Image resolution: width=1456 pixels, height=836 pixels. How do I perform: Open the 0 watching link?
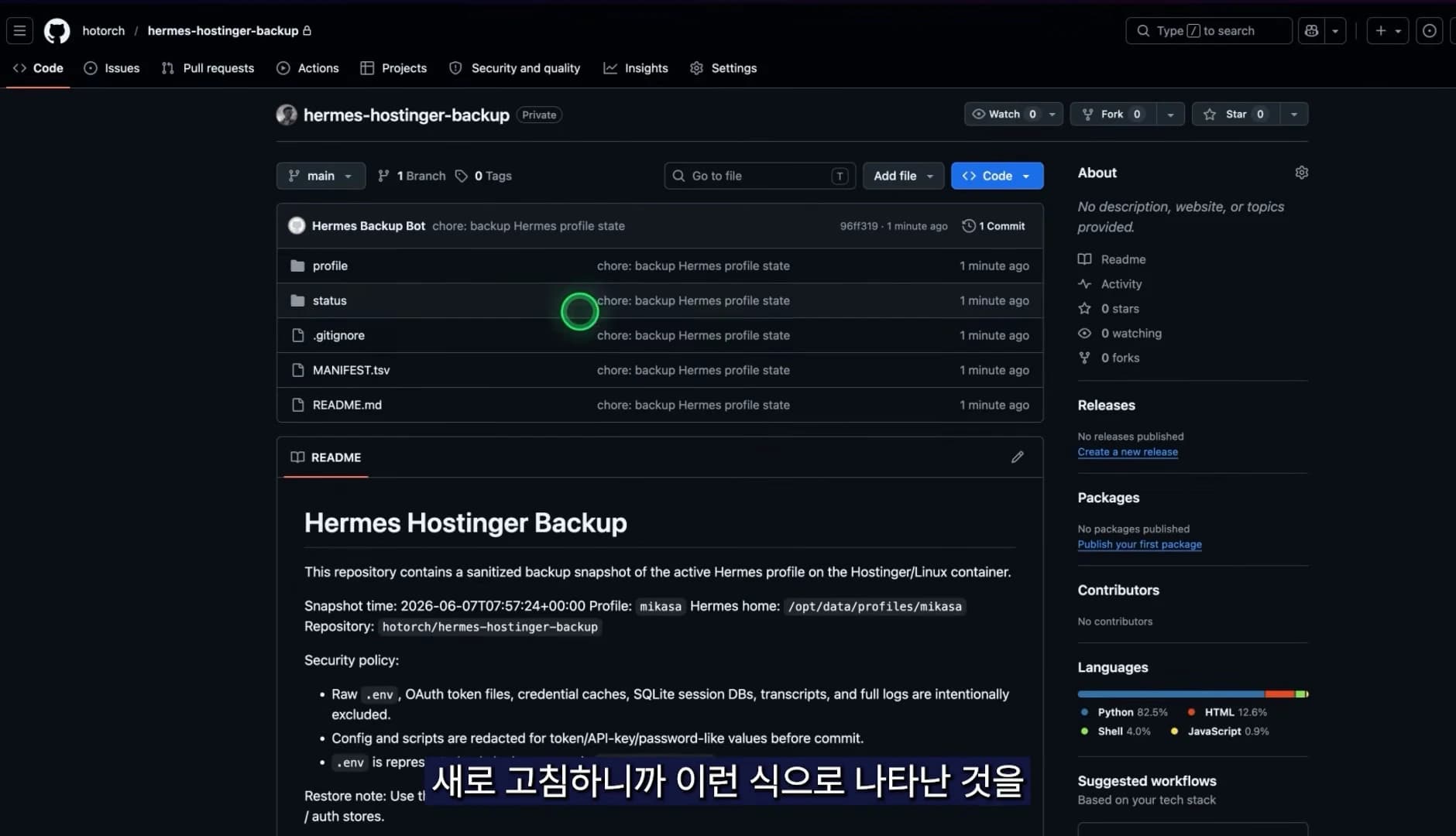click(x=1120, y=334)
